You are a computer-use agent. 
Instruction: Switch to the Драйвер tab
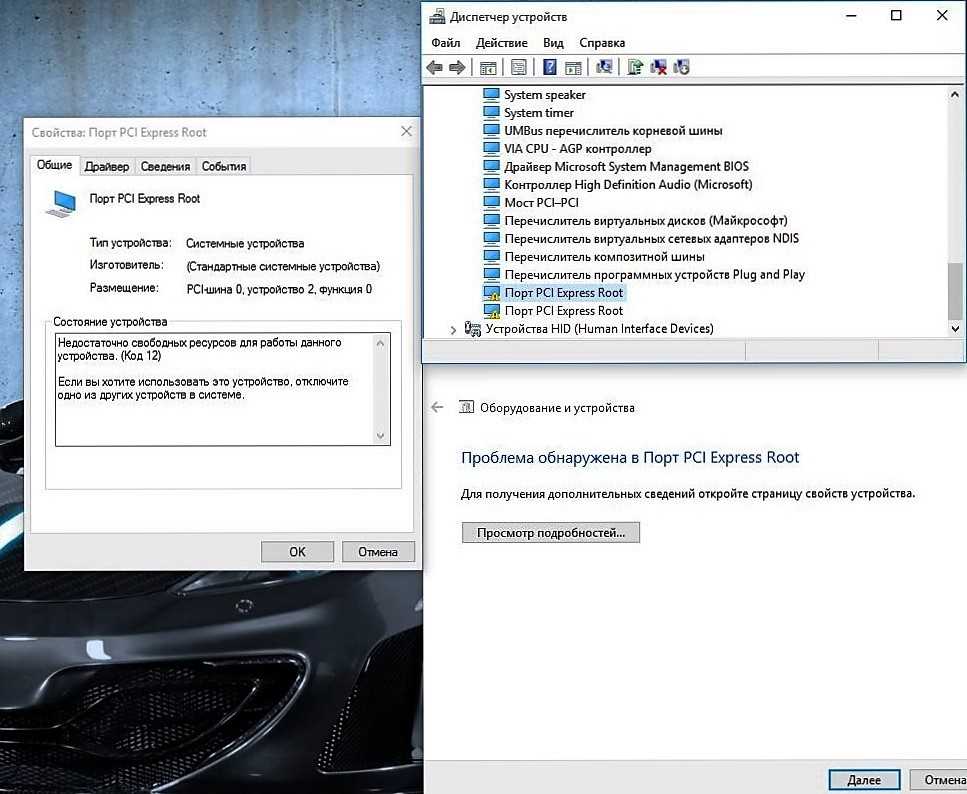tap(107, 167)
